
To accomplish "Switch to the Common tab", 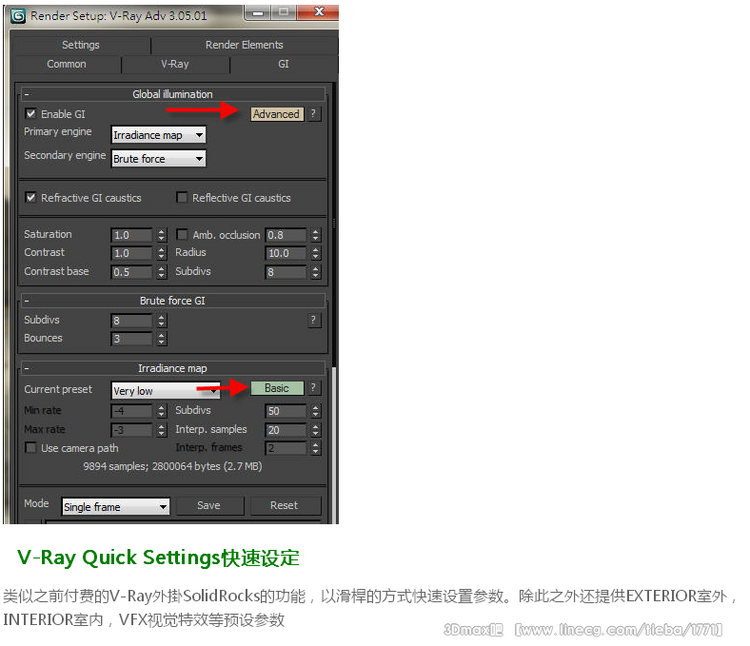I will click(66, 64).
